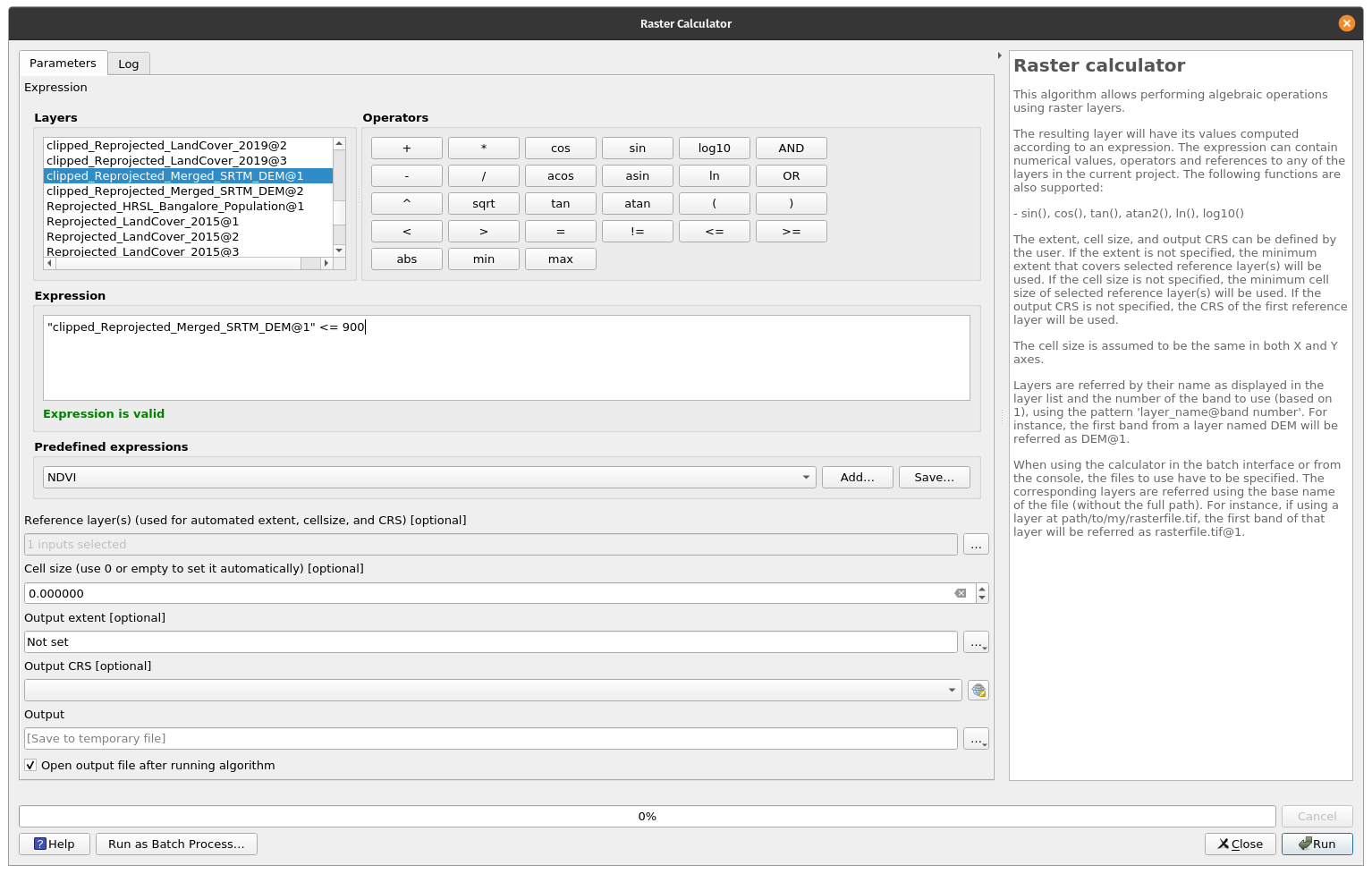This screenshot has width=1372, height=874.
Task: Click the layers list scroll-right arrow
Action: (326, 263)
